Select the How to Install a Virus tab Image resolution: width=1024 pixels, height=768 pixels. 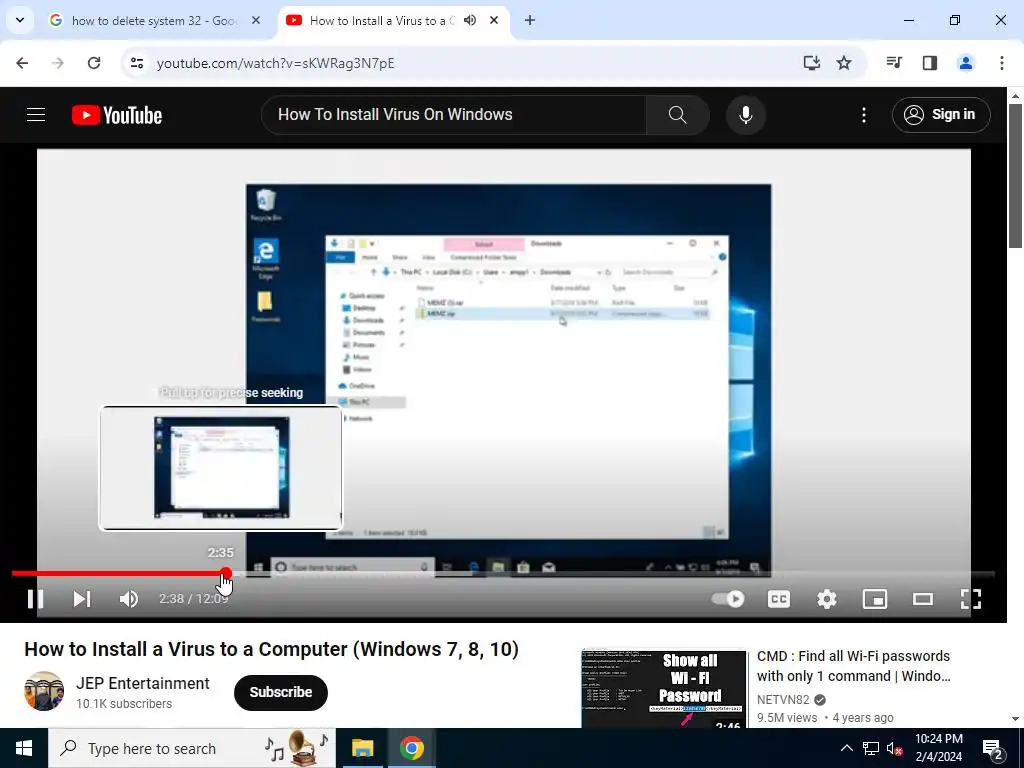382,21
